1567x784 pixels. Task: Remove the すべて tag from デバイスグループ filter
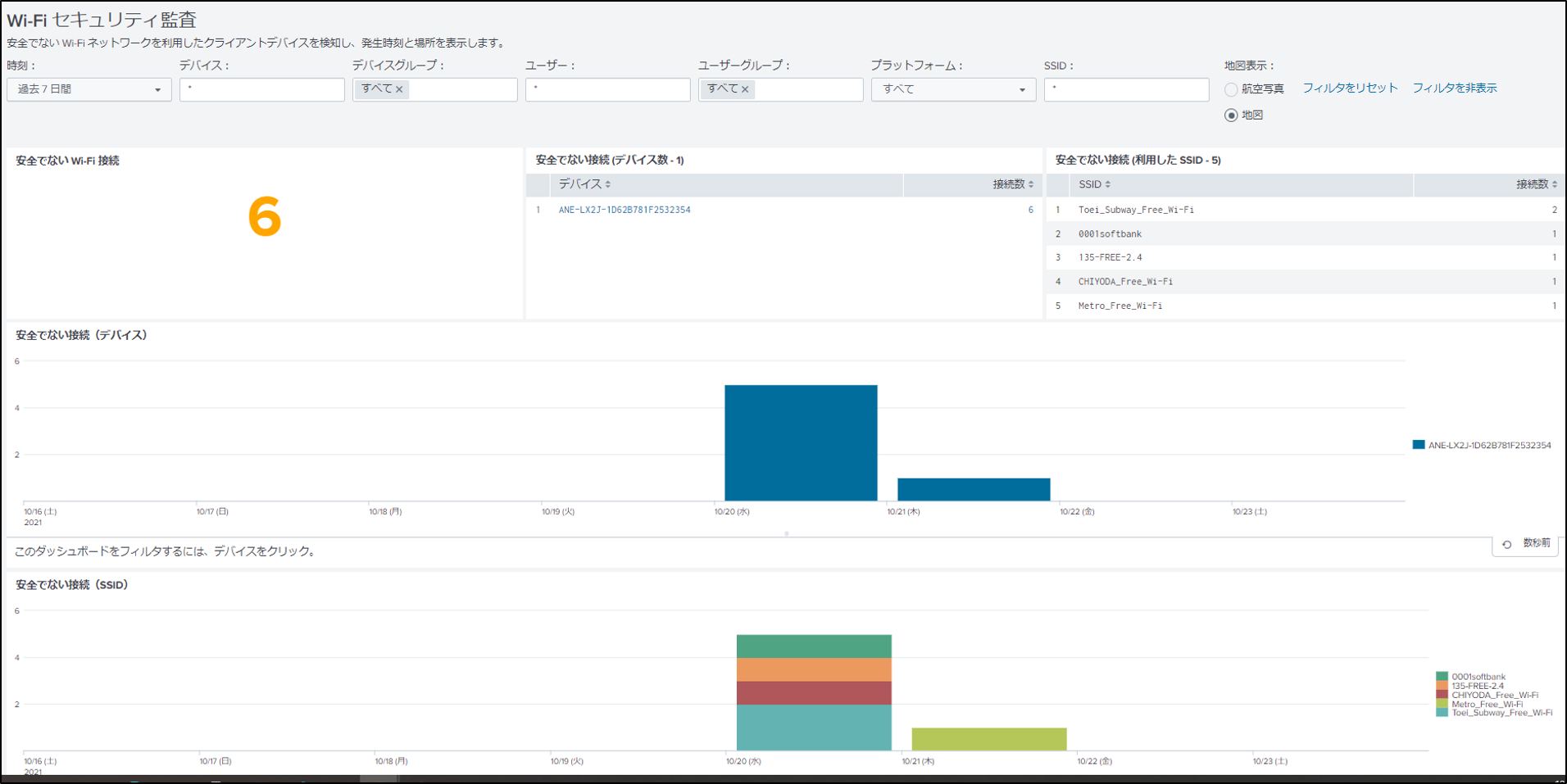[x=400, y=89]
